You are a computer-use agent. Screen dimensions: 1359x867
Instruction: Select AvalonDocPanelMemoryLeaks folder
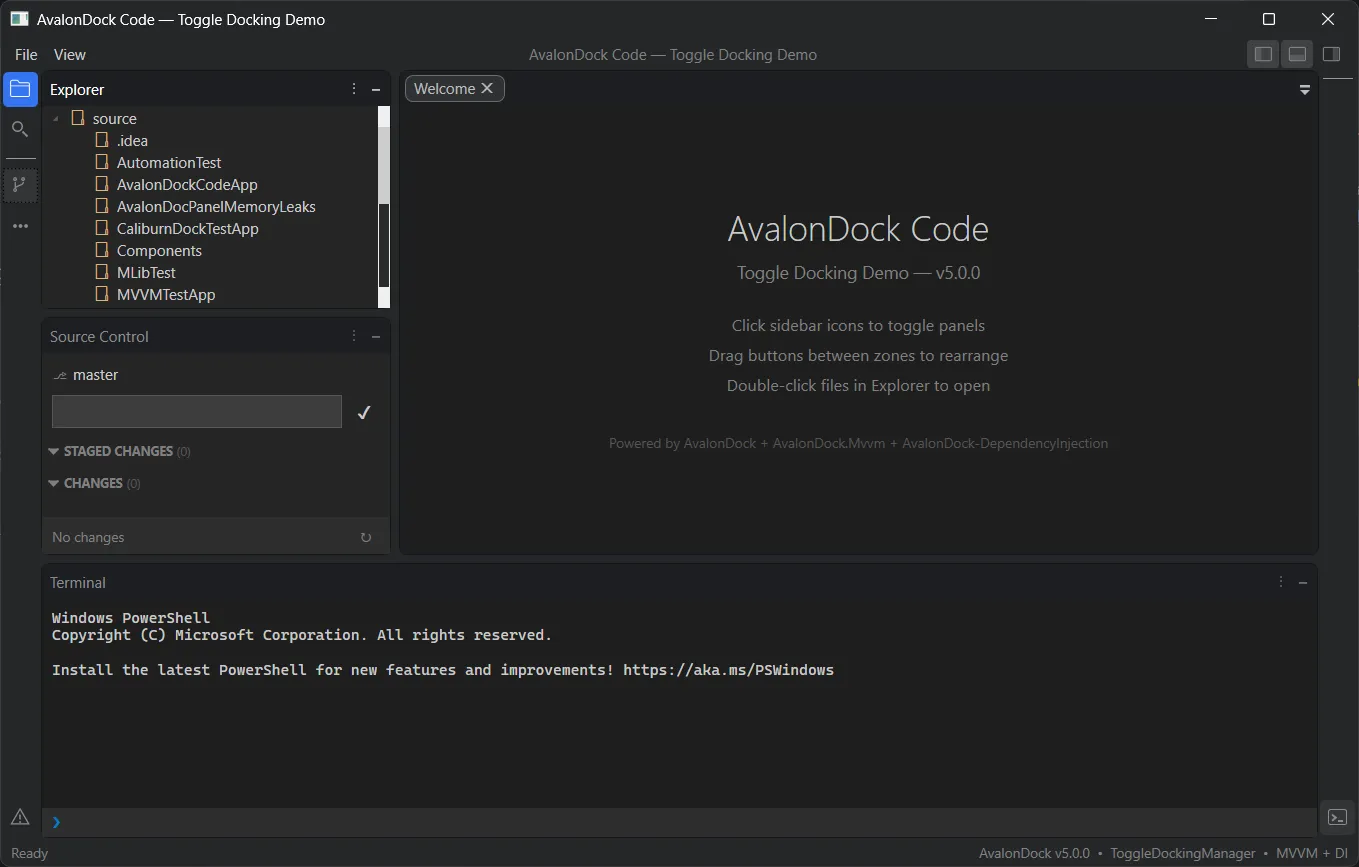coord(216,206)
